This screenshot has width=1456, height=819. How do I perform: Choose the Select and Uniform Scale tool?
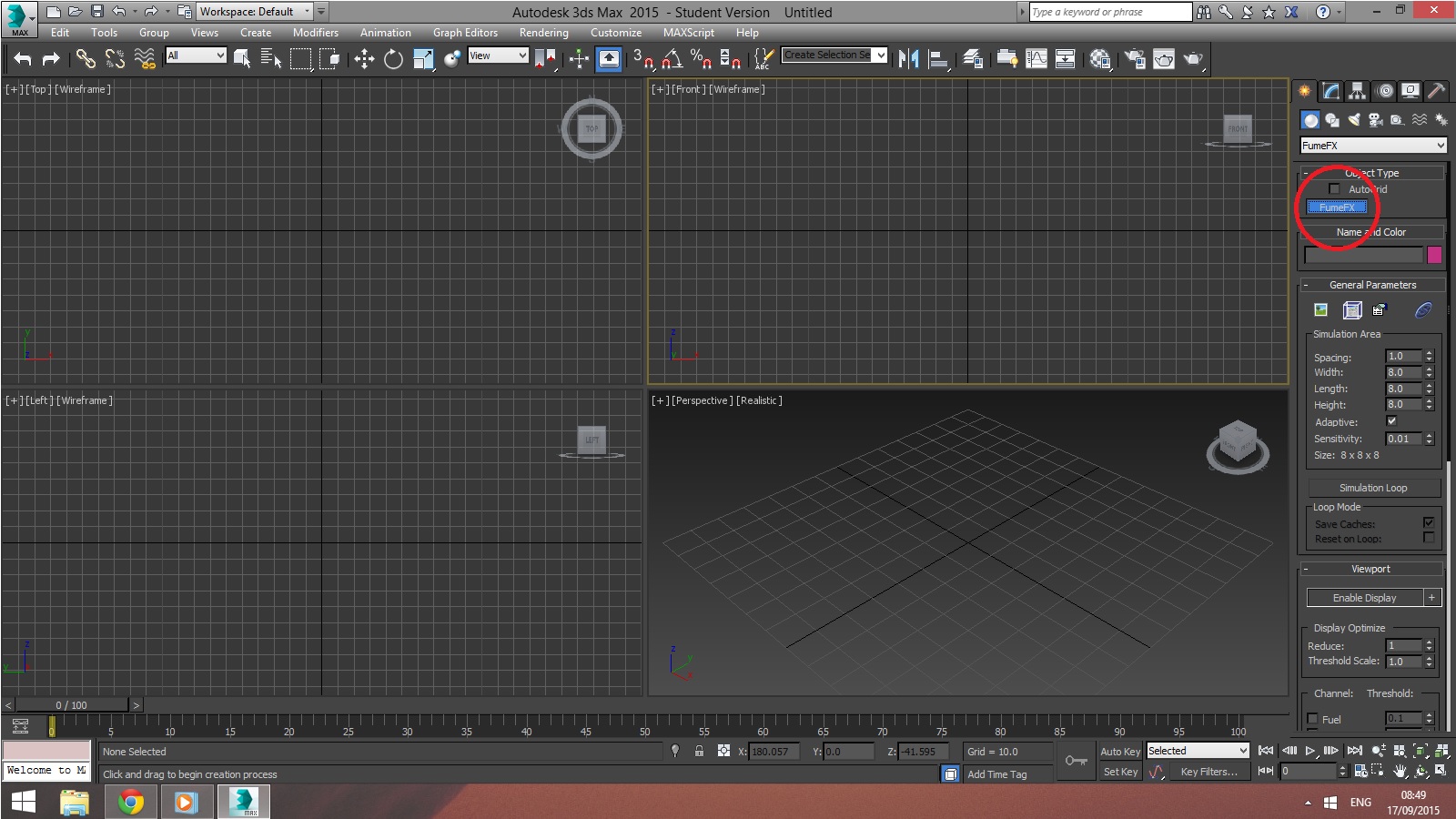(423, 59)
